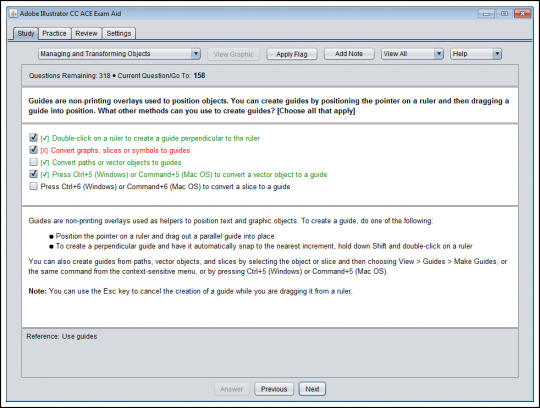Image resolution: width=540 pixels, height=408 pixels.
Task: Click 'Convert paths or vector objects to guides' text
Action: (116, 163)
